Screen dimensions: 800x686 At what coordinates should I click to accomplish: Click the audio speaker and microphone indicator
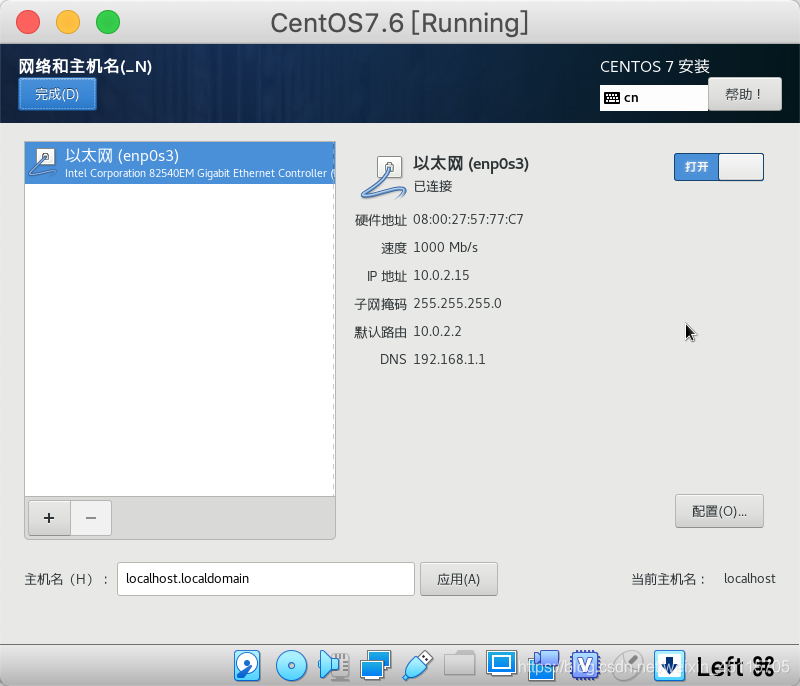click(334, 666)
